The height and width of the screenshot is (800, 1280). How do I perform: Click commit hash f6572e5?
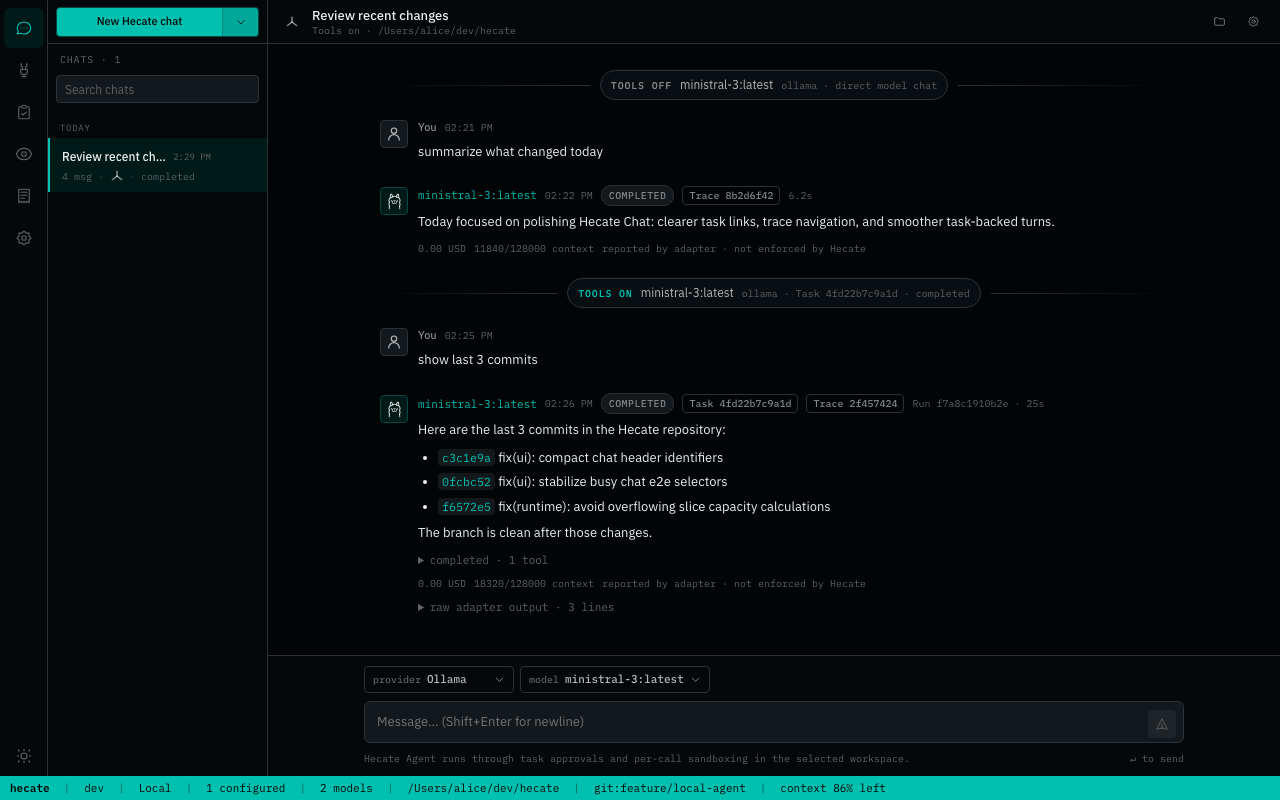point(466,507)
